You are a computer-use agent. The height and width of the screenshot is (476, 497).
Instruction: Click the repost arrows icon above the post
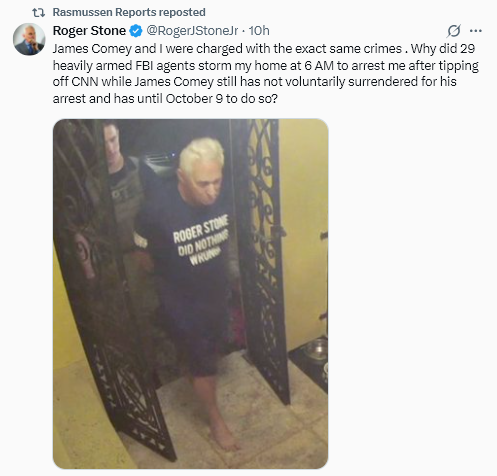(38, 13)
